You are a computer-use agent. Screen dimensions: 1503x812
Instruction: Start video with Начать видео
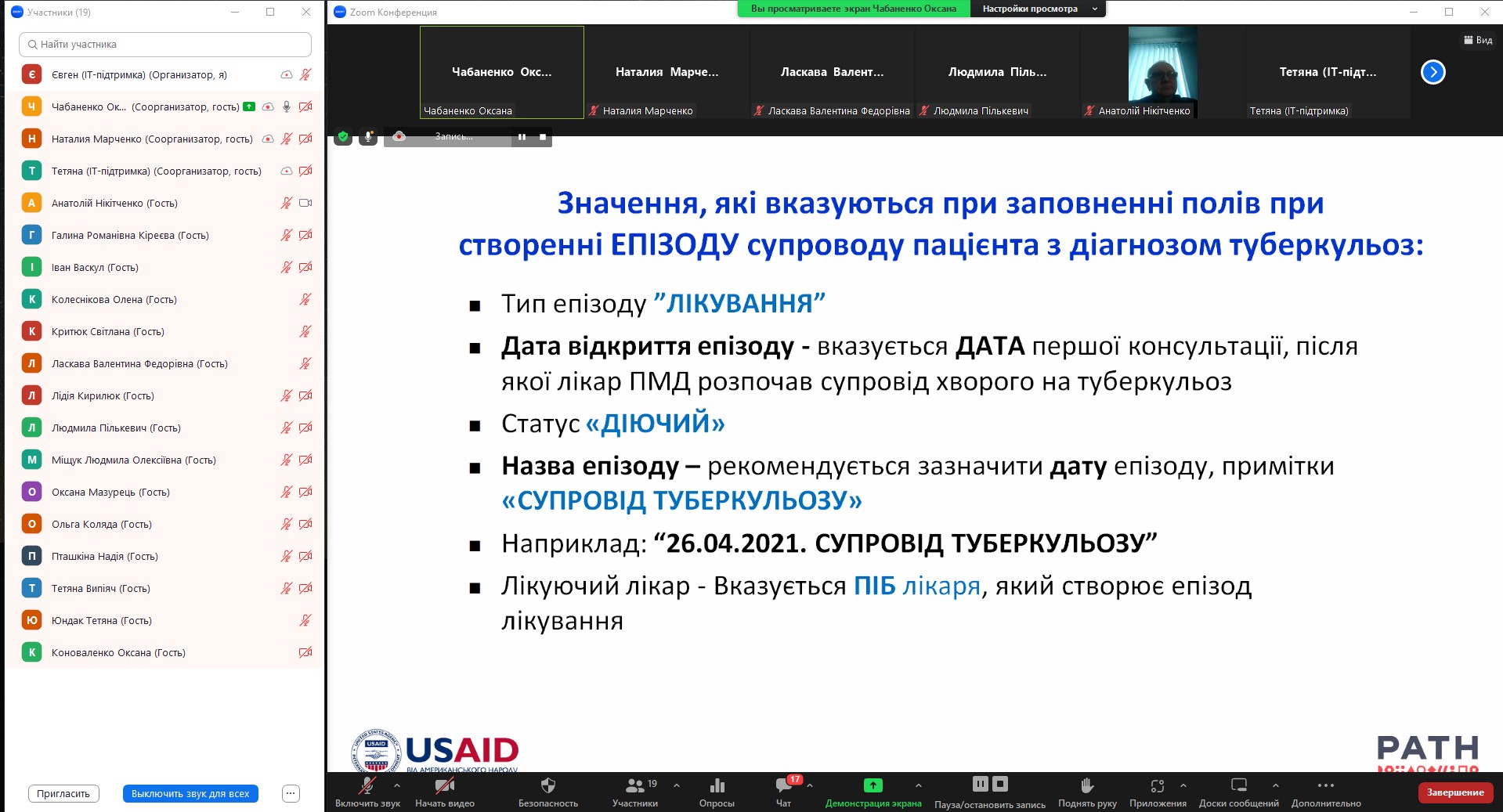coord(444,785)
